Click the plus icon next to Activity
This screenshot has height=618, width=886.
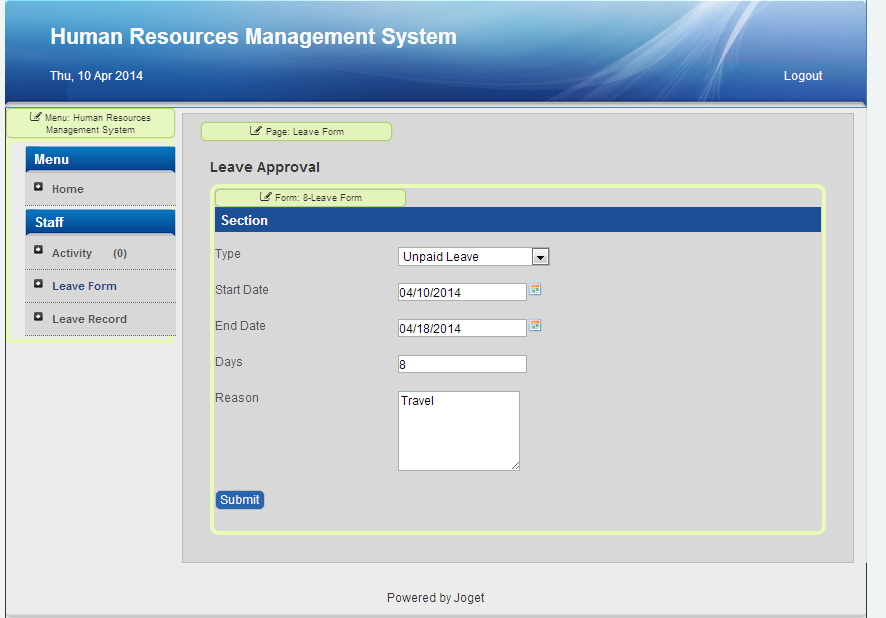pos(38,250)
